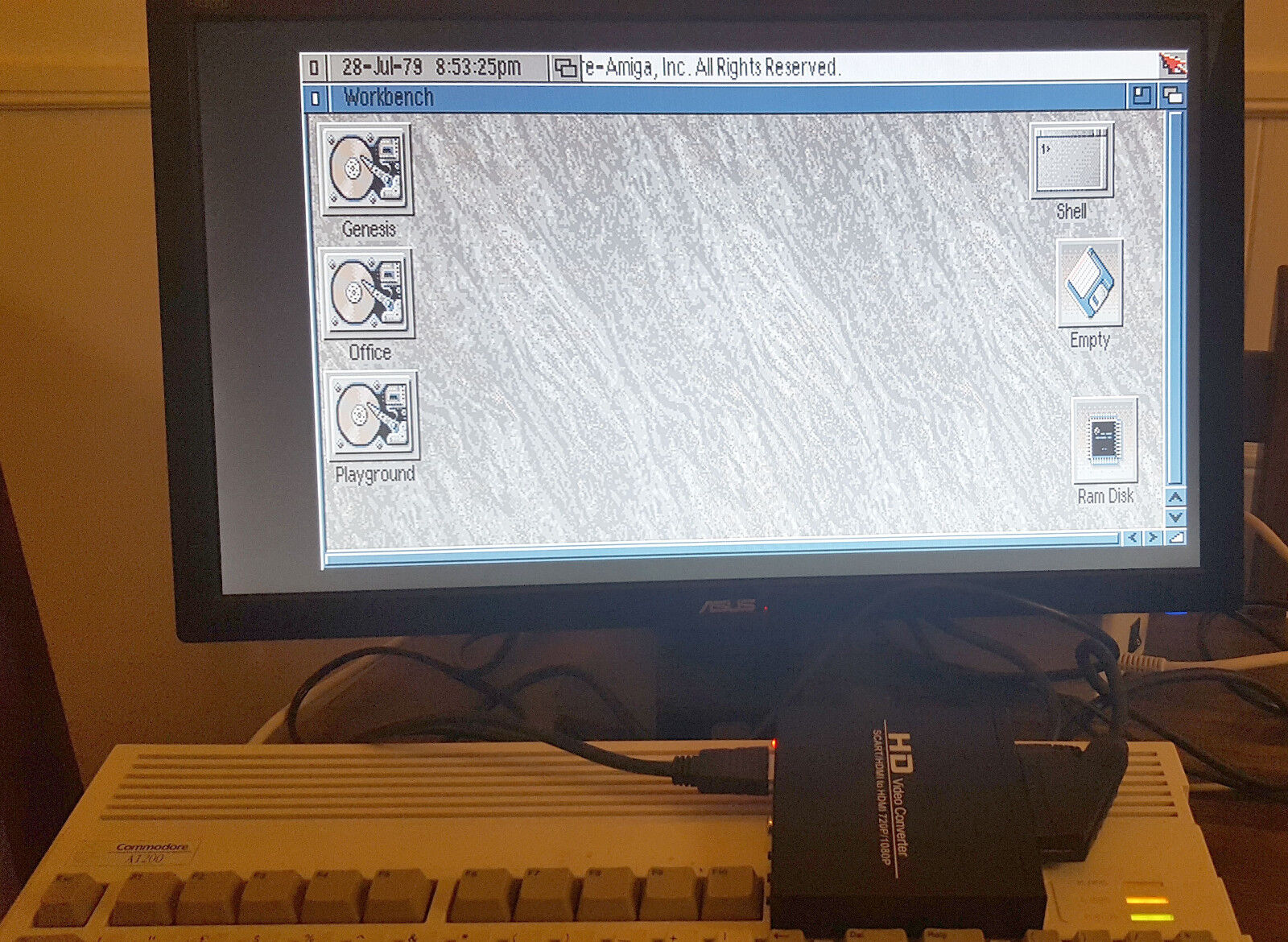The image size is (1288, 942).
Task: Click the left arrow of Workbench scrollbar
Action: click(1133, 537)
